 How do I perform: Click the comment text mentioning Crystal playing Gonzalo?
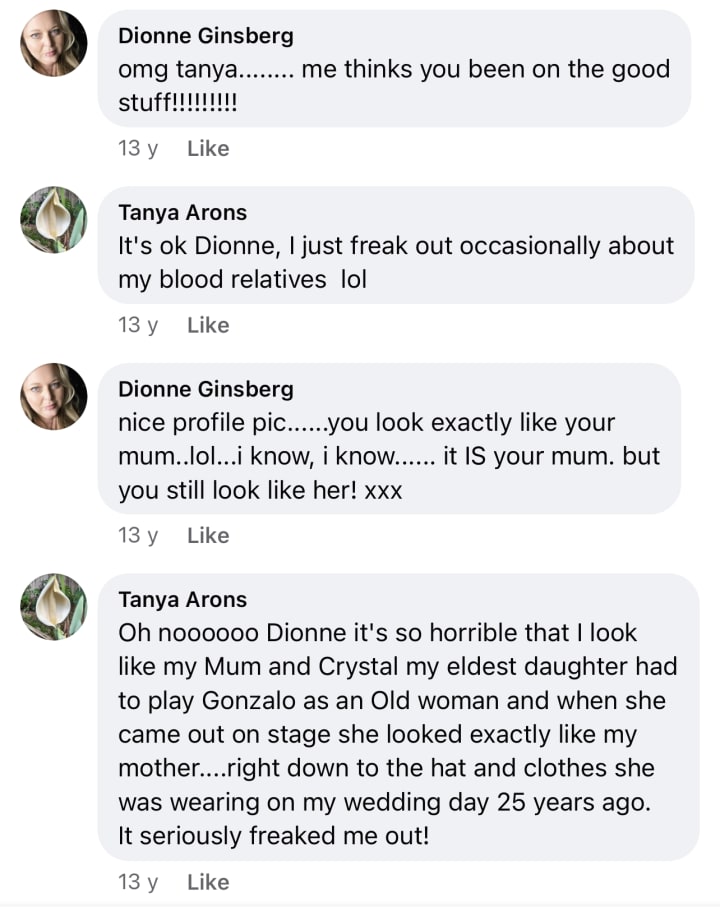(398, 733)
